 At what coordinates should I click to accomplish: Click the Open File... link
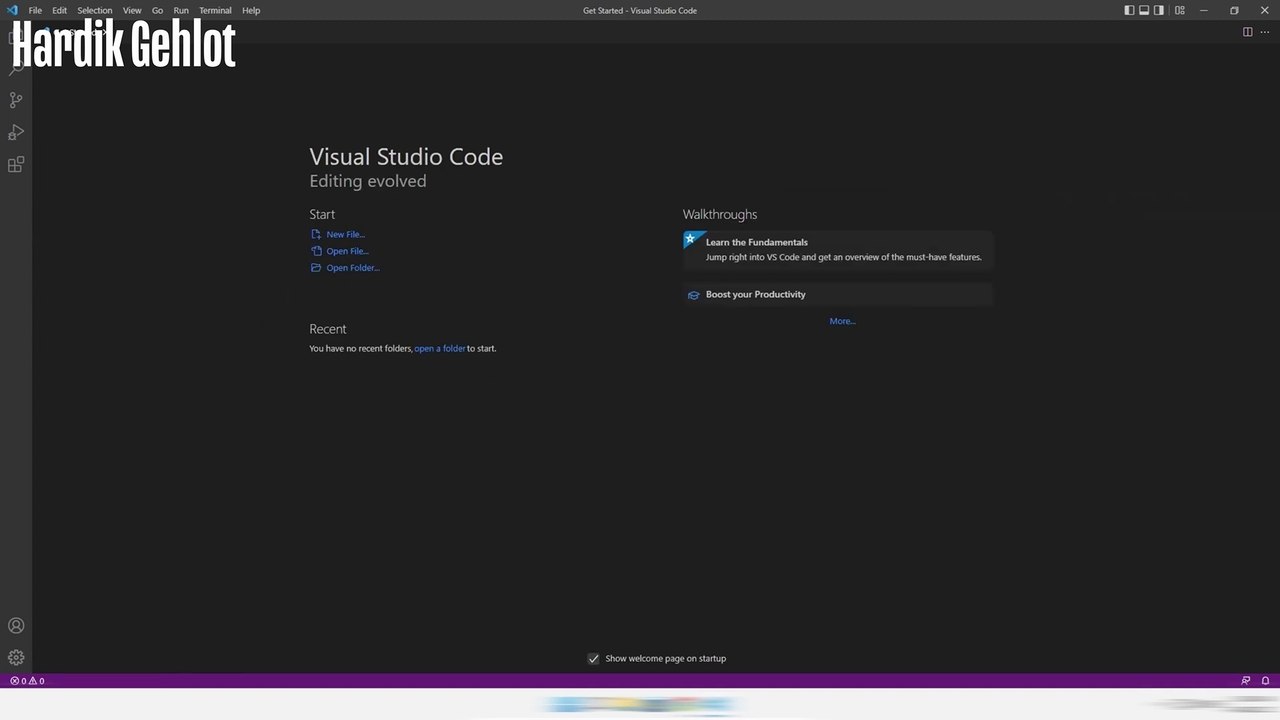[348, 252]
